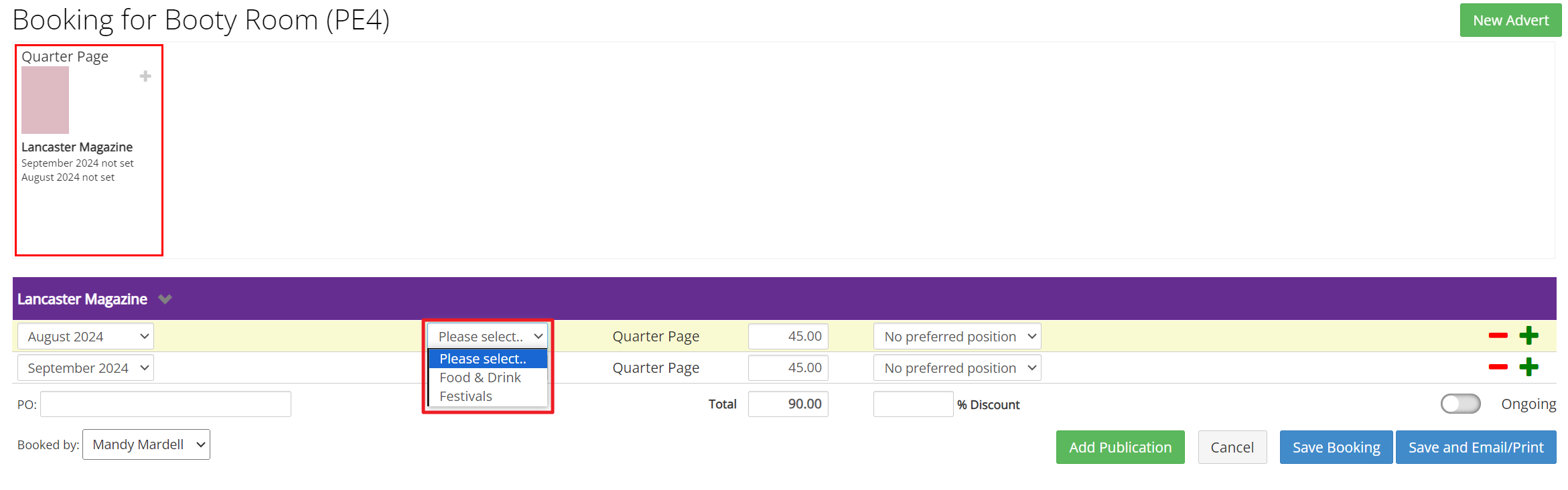Click into the PO input field

click(165, 404)
